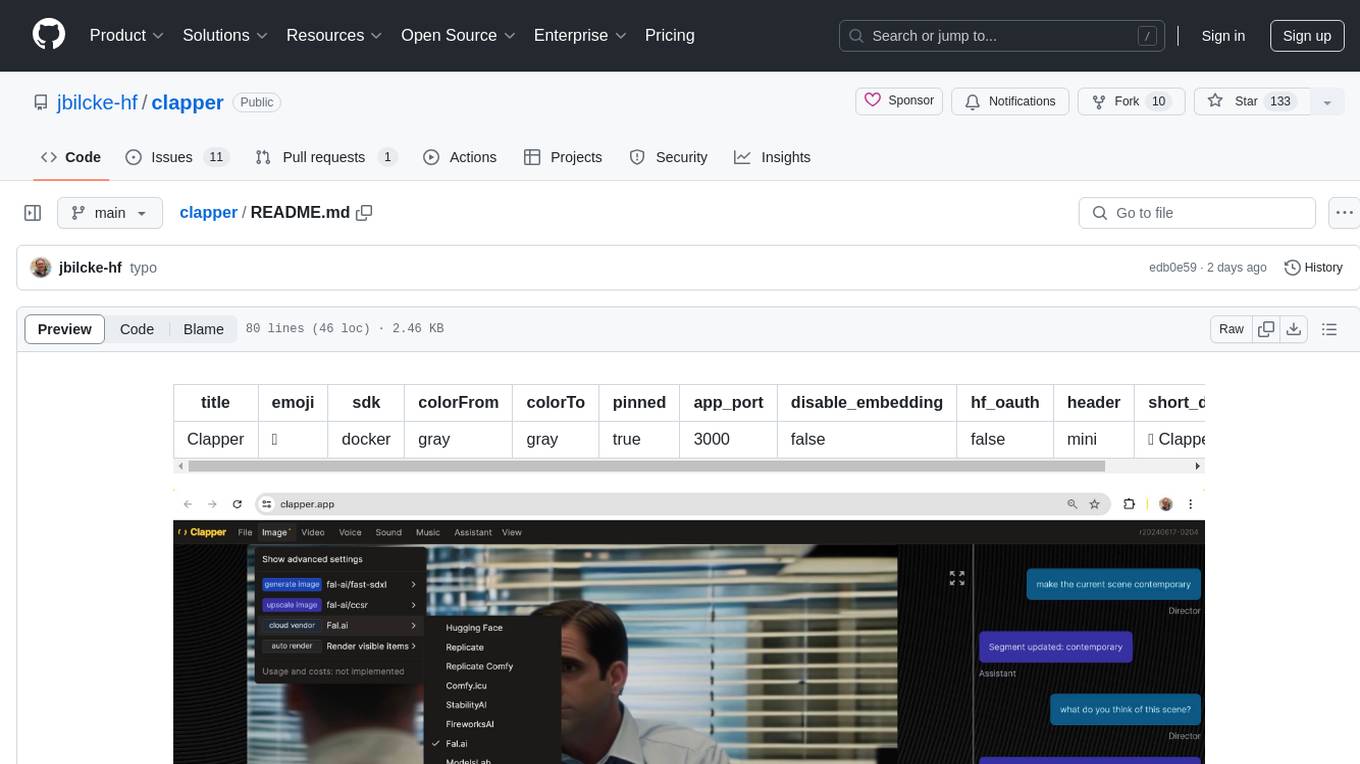View the file History
Viewport: 1360px width, 764px height.
point(1313,267)
